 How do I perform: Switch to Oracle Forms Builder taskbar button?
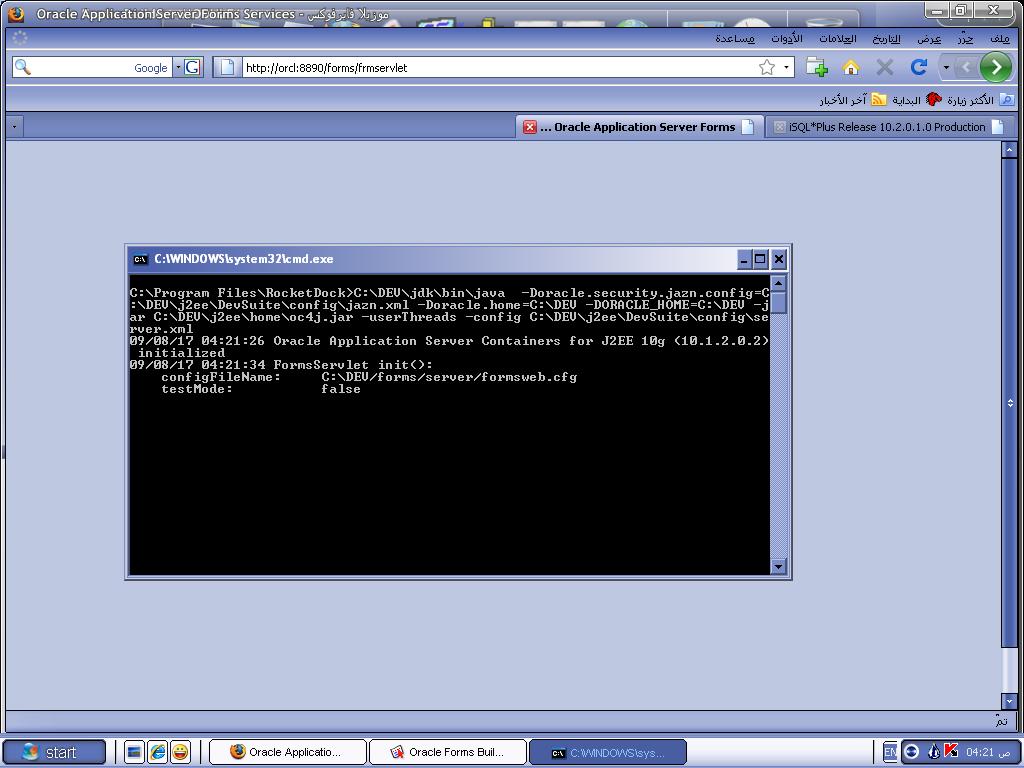(446, 752)
